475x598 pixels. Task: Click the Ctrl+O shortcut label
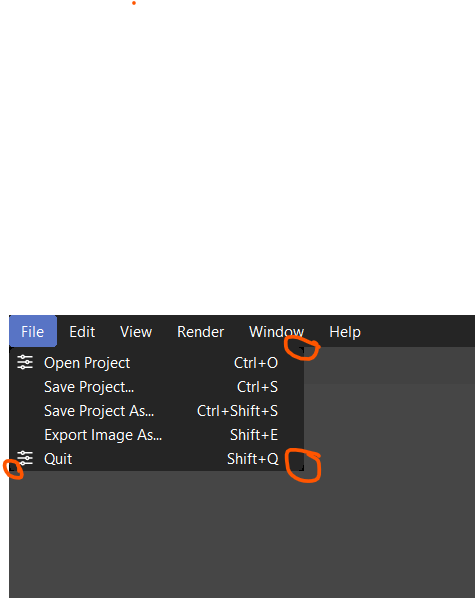point(256,363)
